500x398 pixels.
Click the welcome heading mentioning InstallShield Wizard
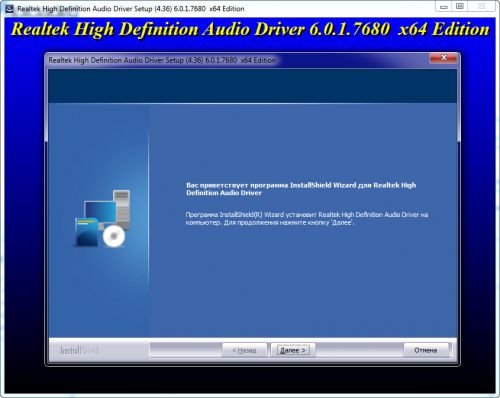tap(301, 189)
